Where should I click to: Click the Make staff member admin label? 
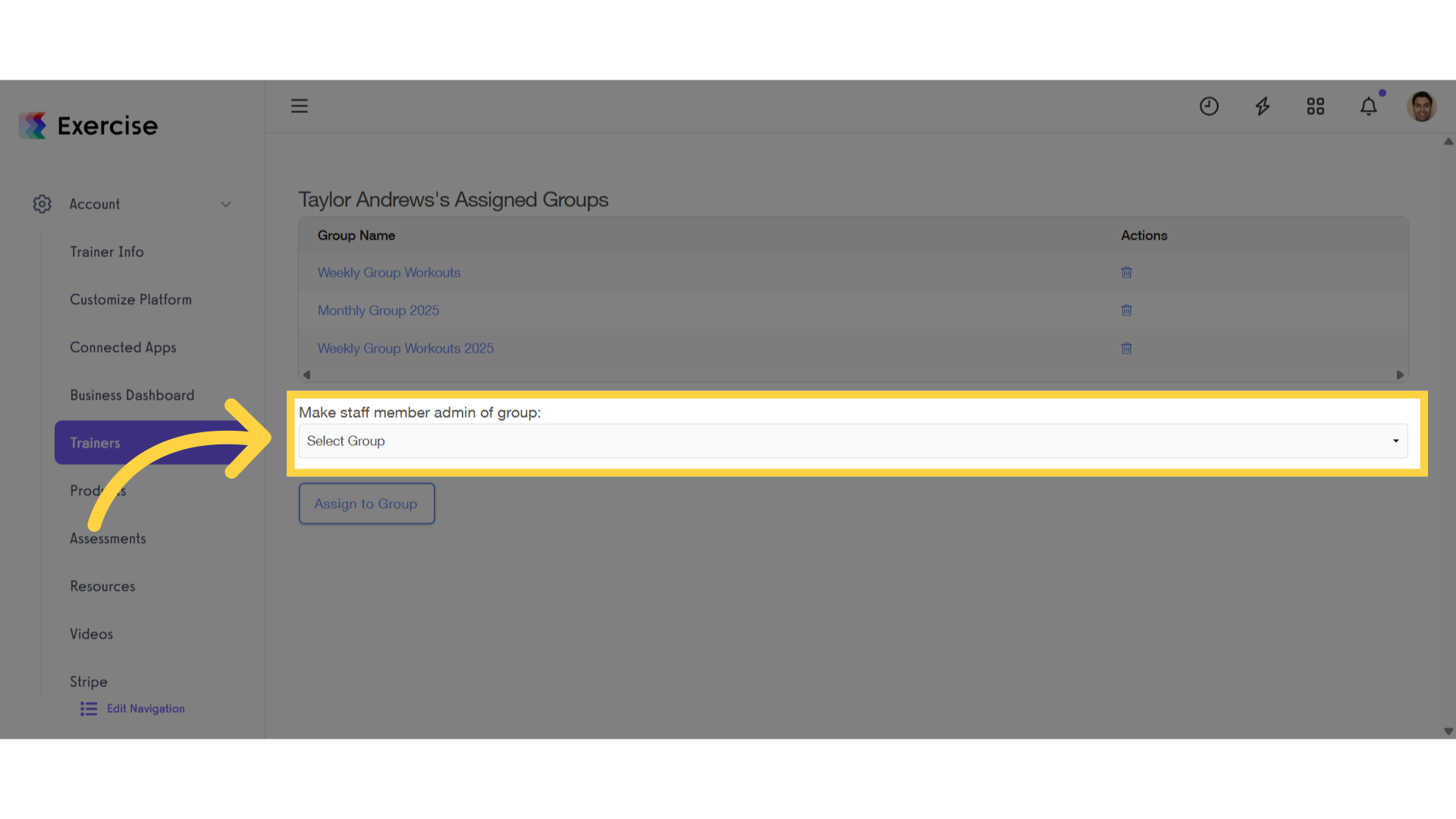(x=420, y=413)
